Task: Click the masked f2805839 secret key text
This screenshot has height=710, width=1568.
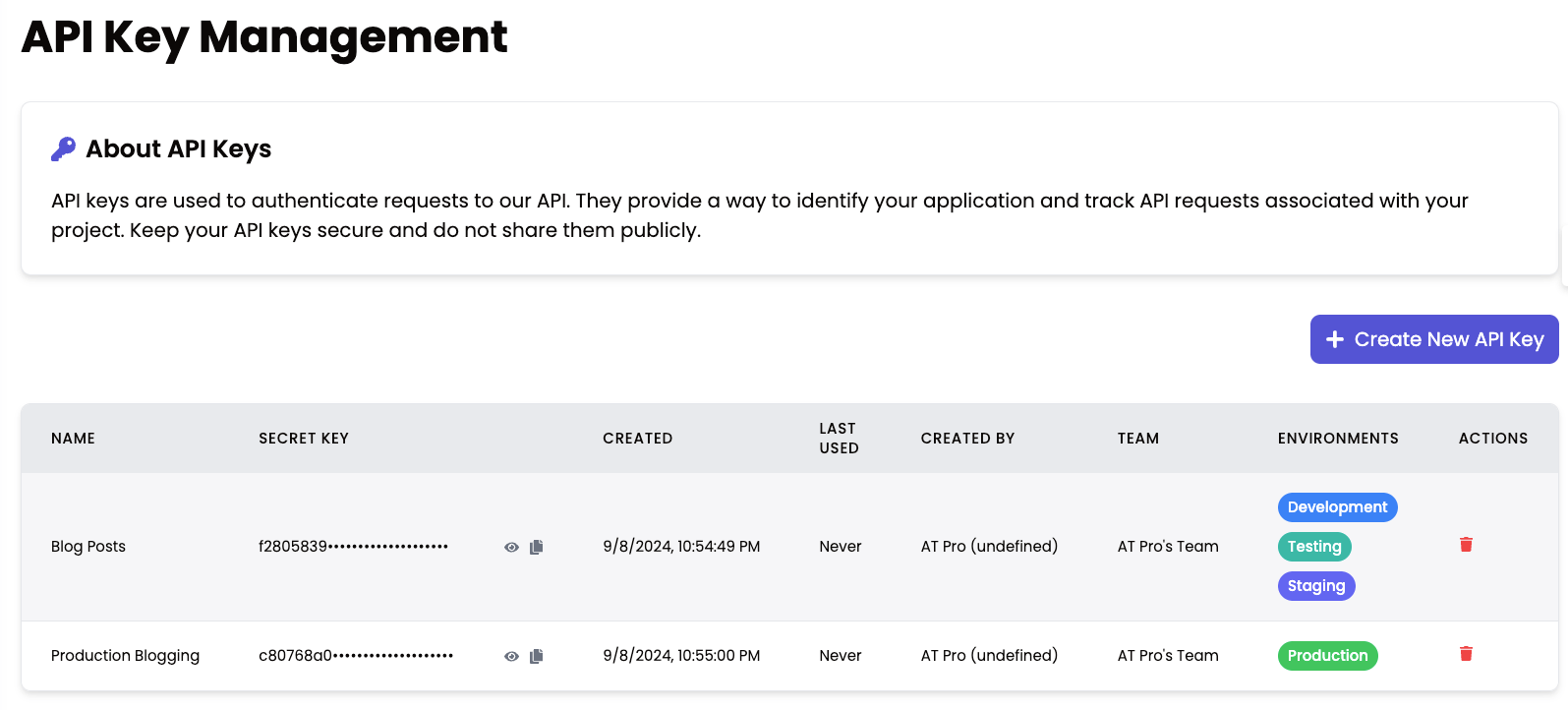Action: tap(354, 546)
